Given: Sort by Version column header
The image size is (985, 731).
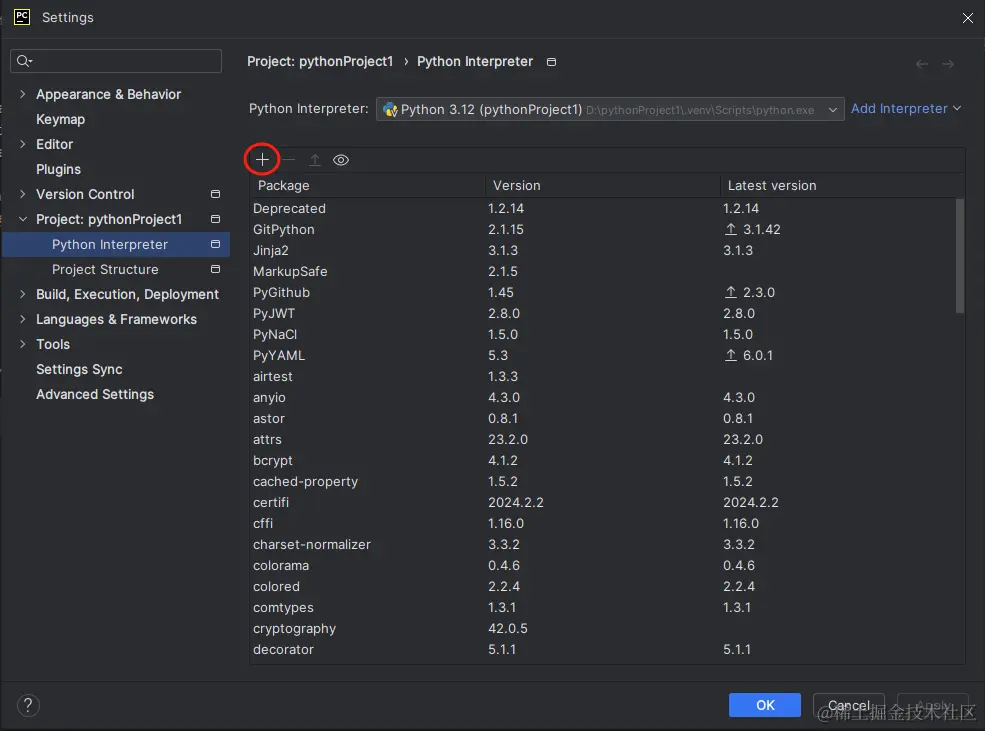Looking at the screenshot, I should pos(602,185).
